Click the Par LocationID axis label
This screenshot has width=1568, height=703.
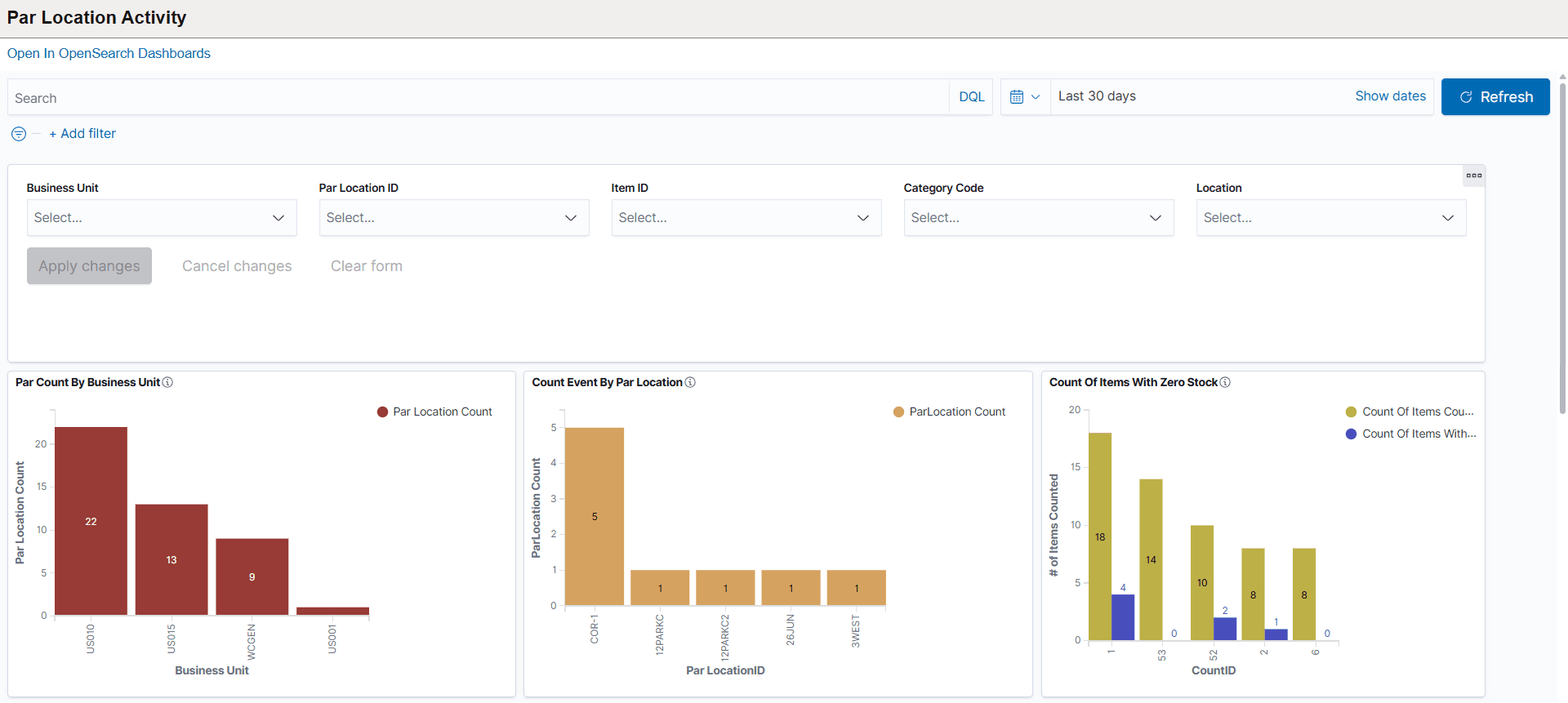pyautogui.click(x=725, y=670)
